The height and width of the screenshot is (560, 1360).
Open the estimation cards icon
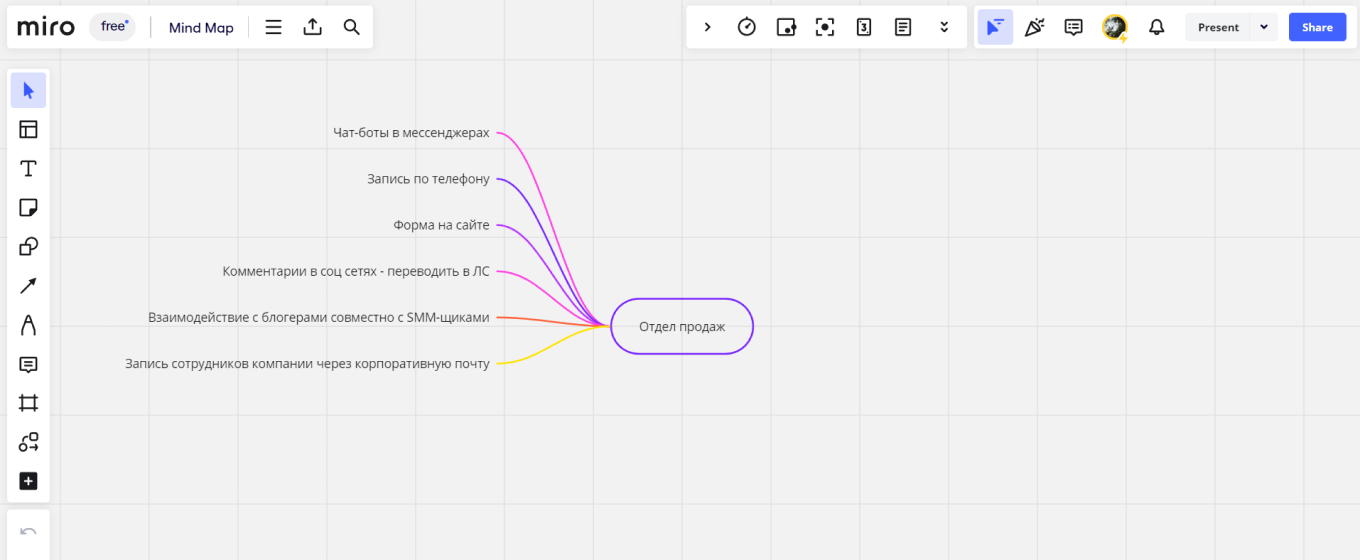864,27
